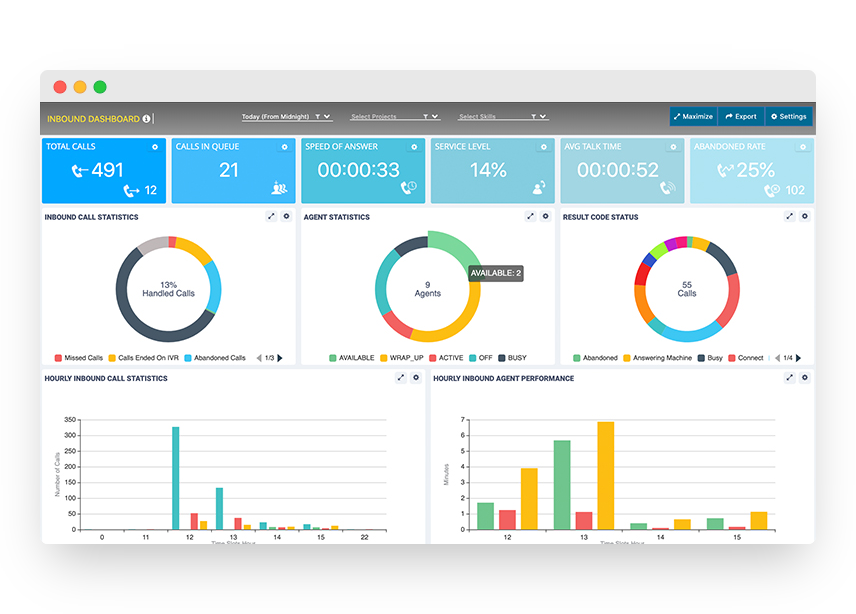
Task: Open Agent Statistics panel settings gear
Action: click(545, 216)
